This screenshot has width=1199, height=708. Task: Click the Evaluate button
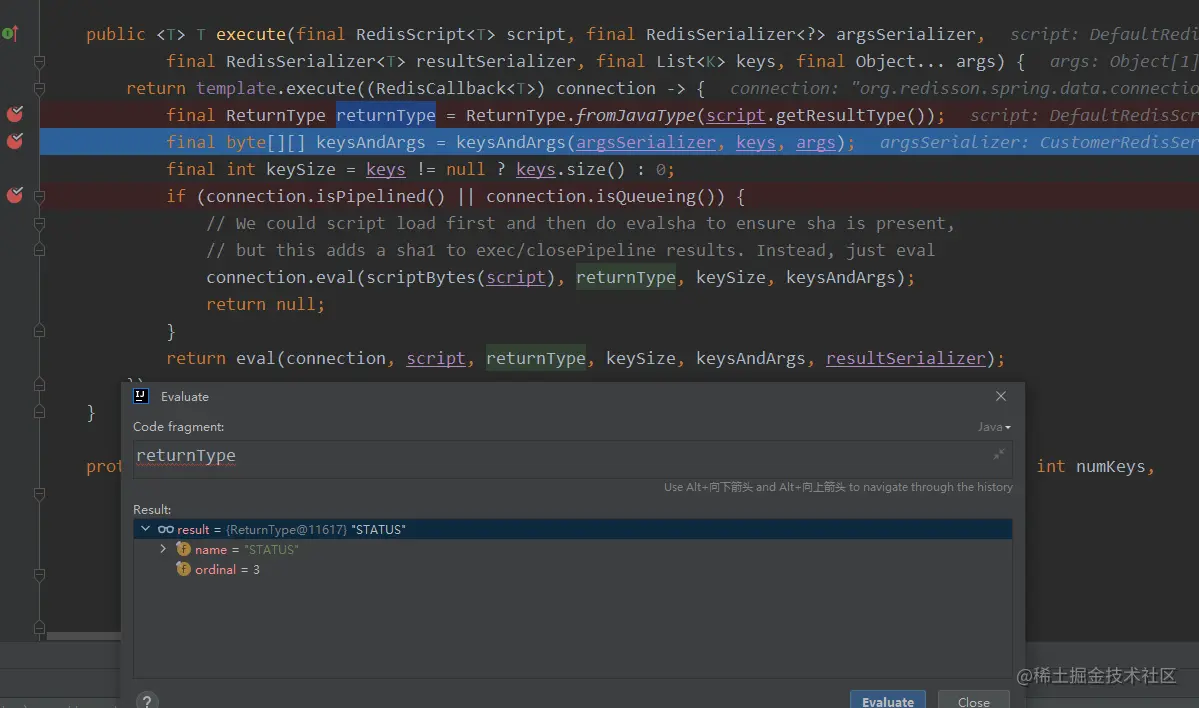(888, 700)
